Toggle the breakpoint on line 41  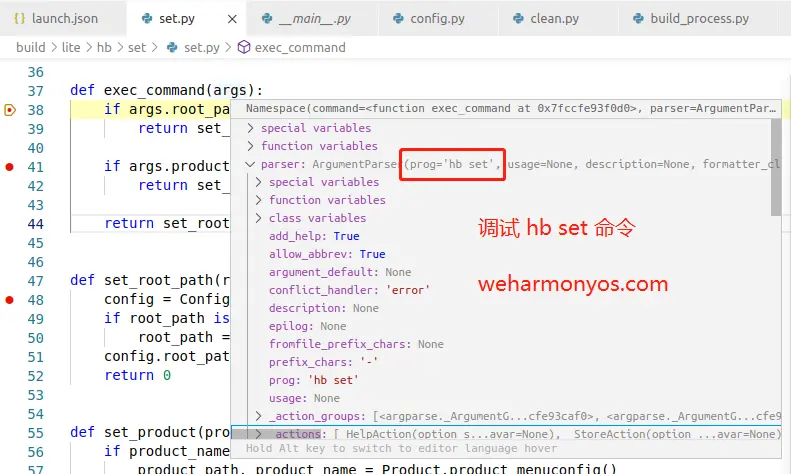[x=10, y=167]
